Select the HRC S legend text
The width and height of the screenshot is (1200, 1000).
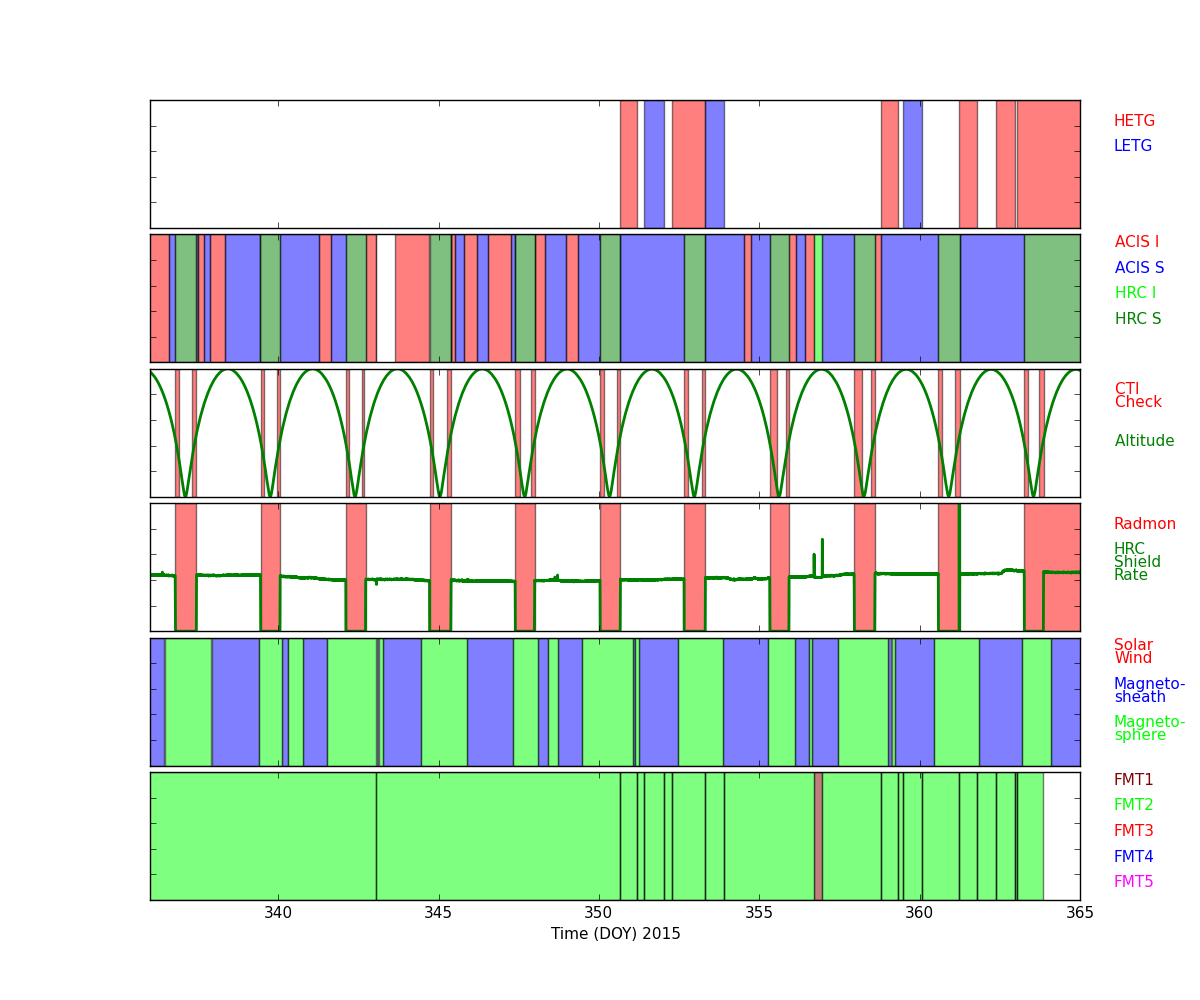[x=1138, y=319]
